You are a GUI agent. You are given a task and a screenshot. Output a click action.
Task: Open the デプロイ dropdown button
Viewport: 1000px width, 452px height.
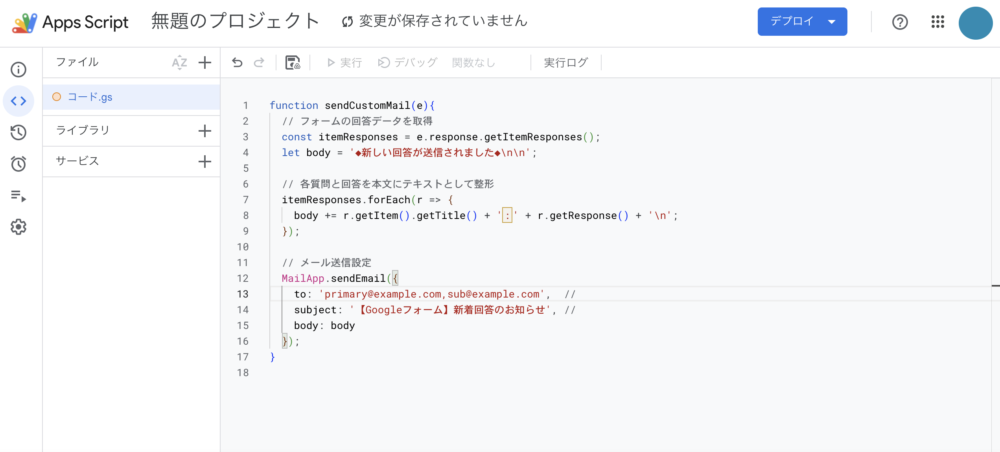click(x=802, y=22)
